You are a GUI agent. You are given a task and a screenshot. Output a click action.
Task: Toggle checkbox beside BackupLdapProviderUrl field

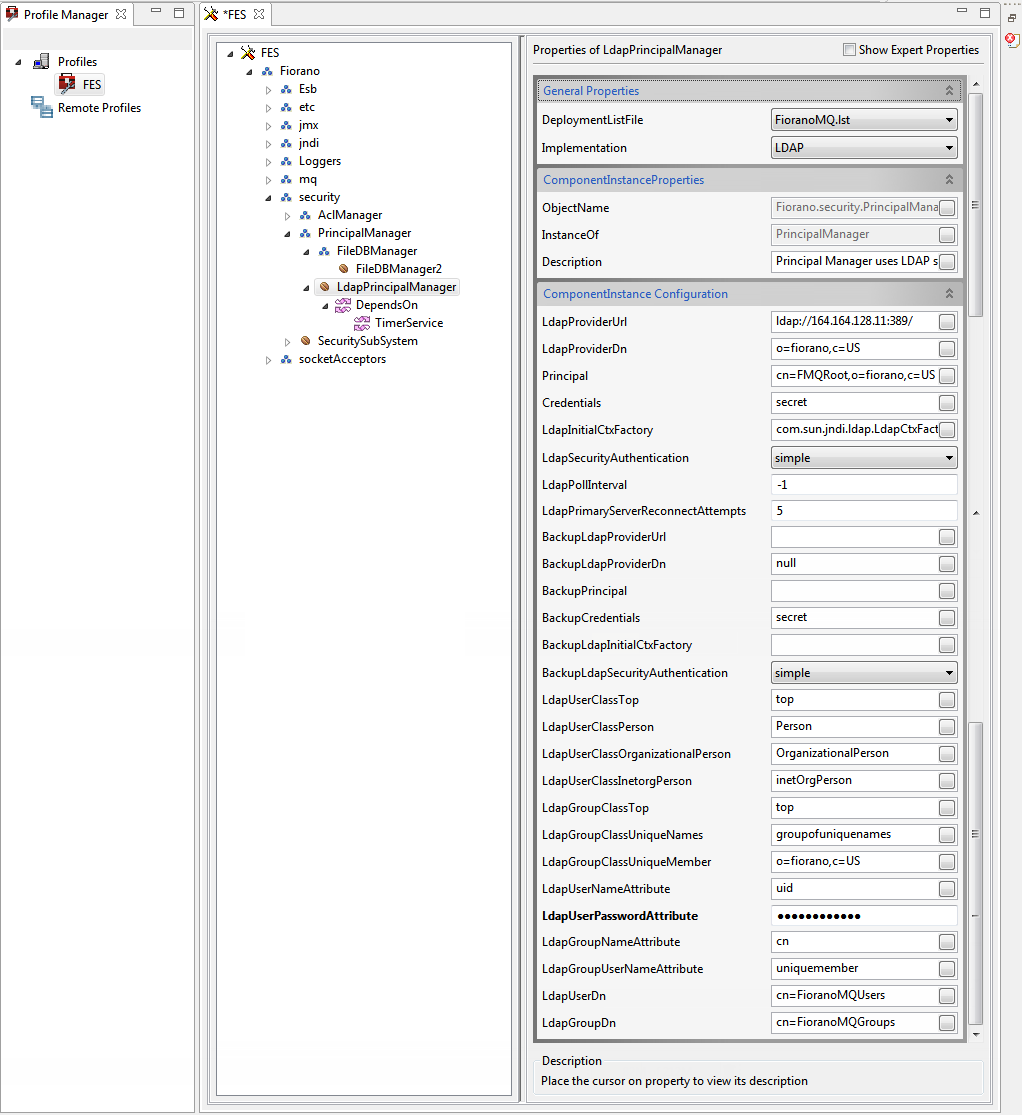click(x=947, y=537)
